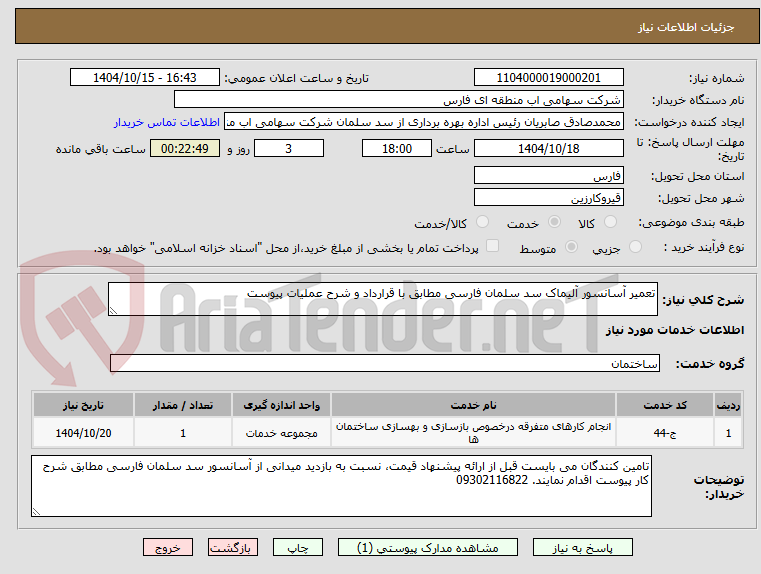Click service code cell ج-44
761x574 pixels.
664,433
